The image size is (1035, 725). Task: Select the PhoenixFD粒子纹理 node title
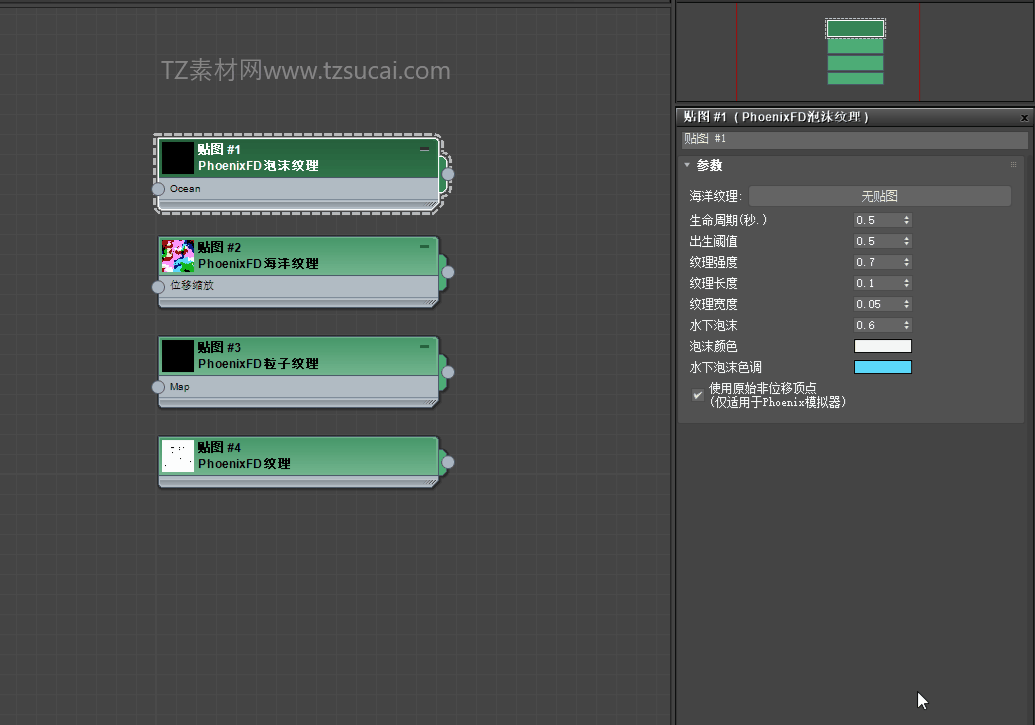tap(258, 364)
